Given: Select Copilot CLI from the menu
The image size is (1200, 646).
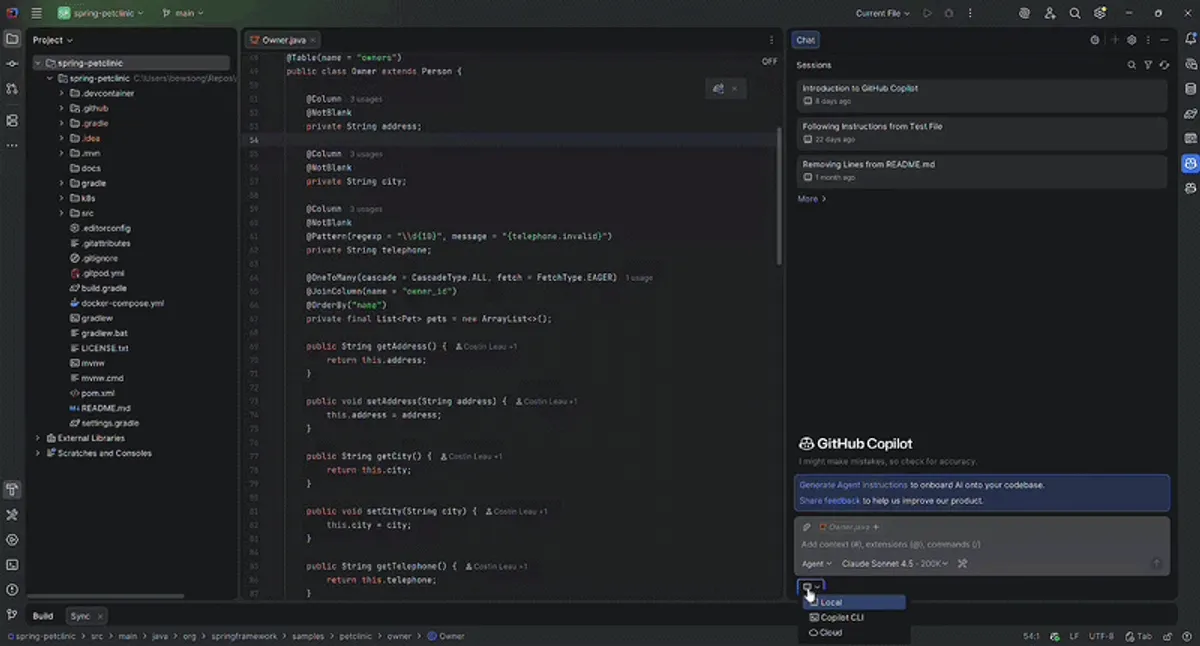Looking at the screenshot, I should coord(855,617).
